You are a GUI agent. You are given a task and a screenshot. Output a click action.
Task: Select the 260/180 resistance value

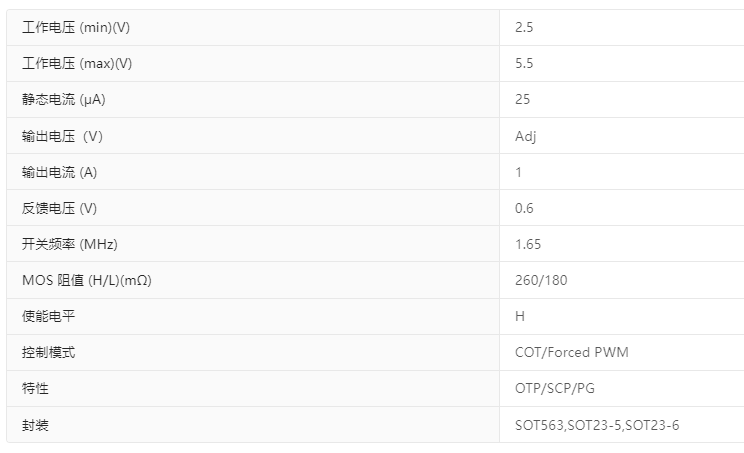pos(541,280)
